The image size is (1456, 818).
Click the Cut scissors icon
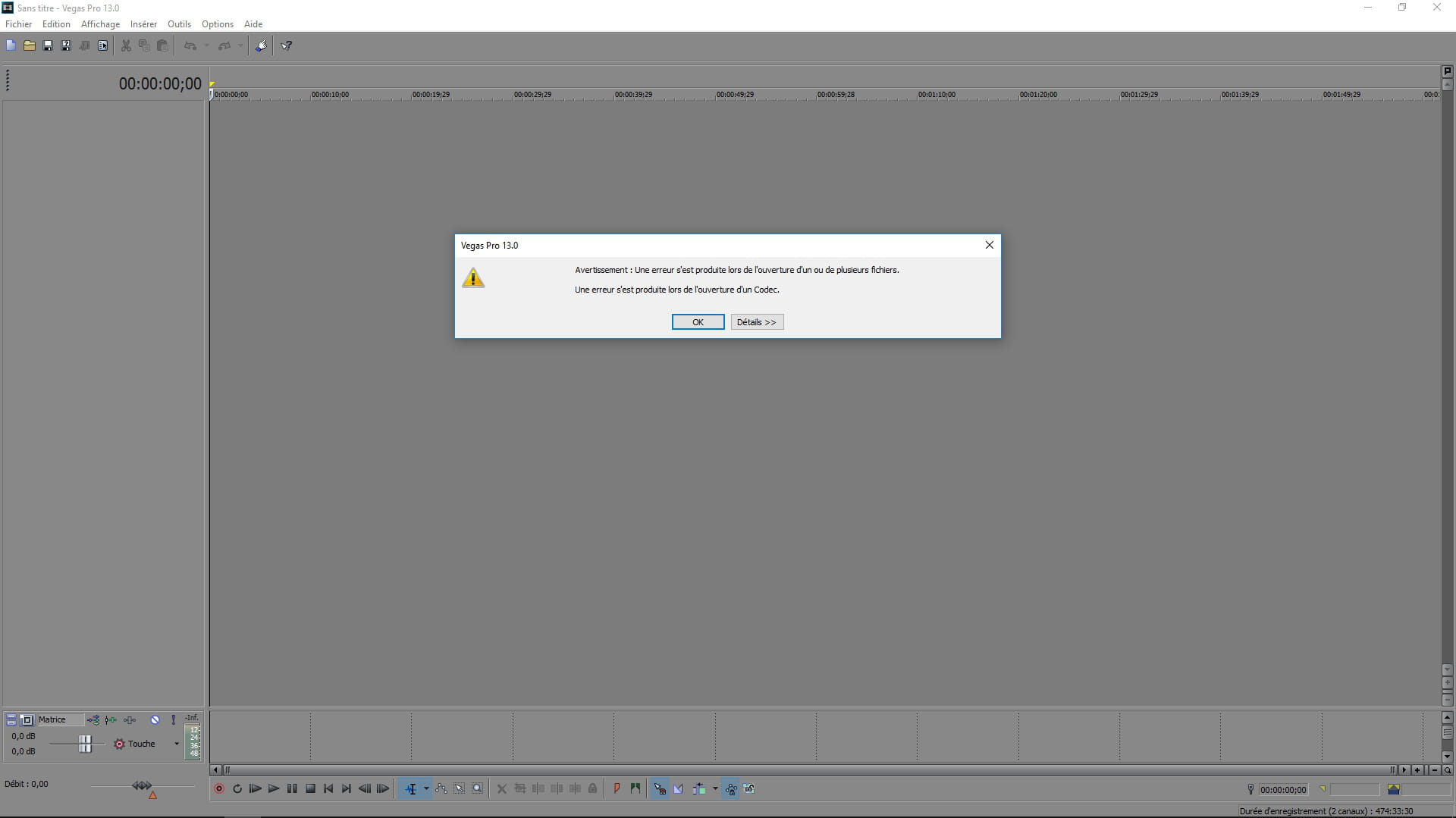pyautogui.click(x=126, y=45)
